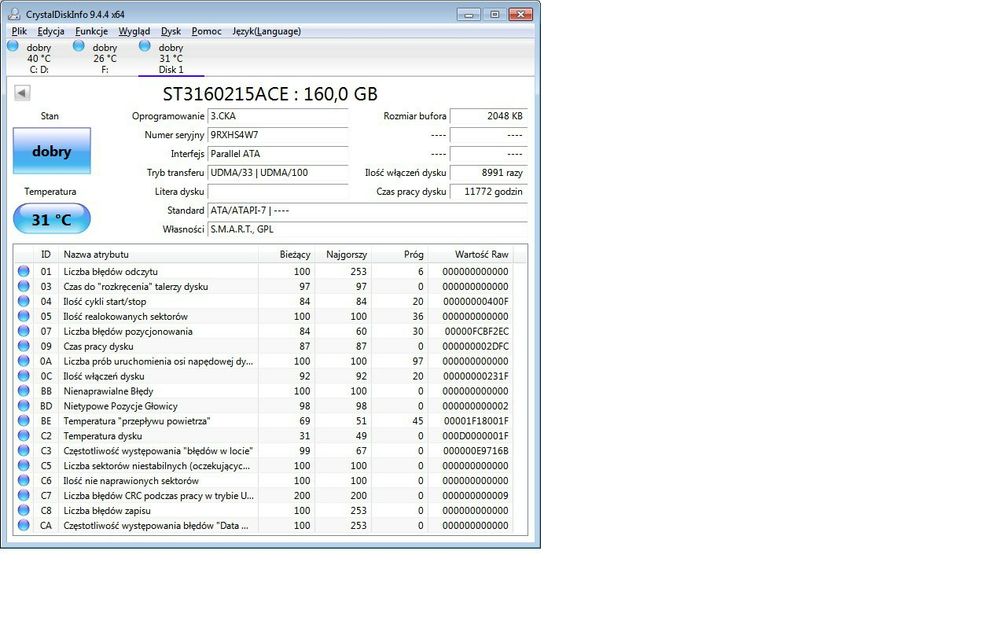This screenshot has width=1000, height=638.
Task: Open the Plik menu
Action: (x=19, y=31)
